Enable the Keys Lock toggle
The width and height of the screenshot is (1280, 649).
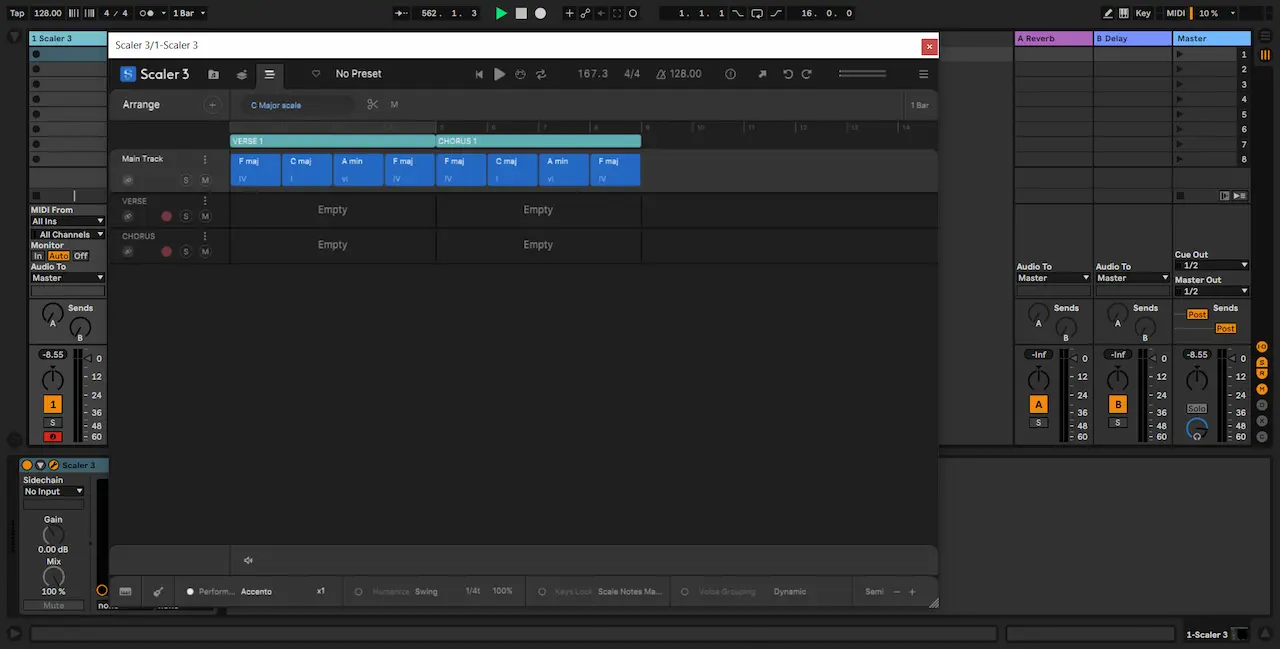click(542, 591)
